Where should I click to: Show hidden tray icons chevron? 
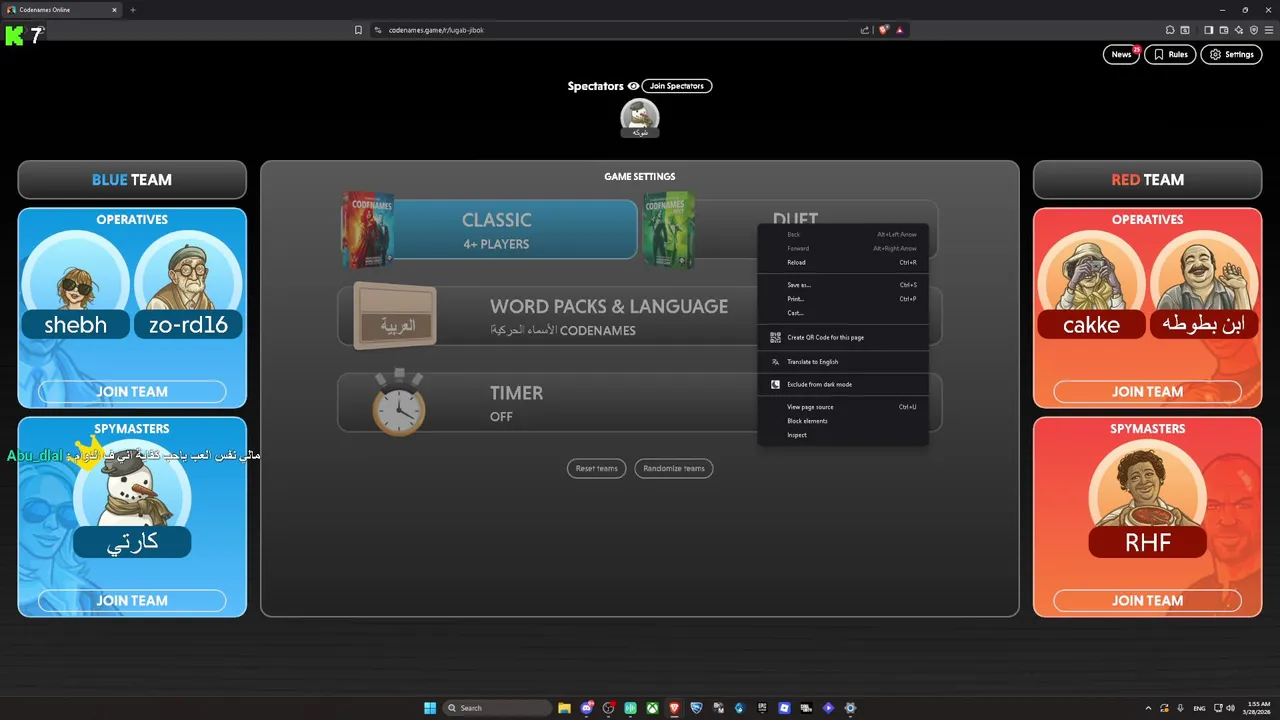(1148, 708)
